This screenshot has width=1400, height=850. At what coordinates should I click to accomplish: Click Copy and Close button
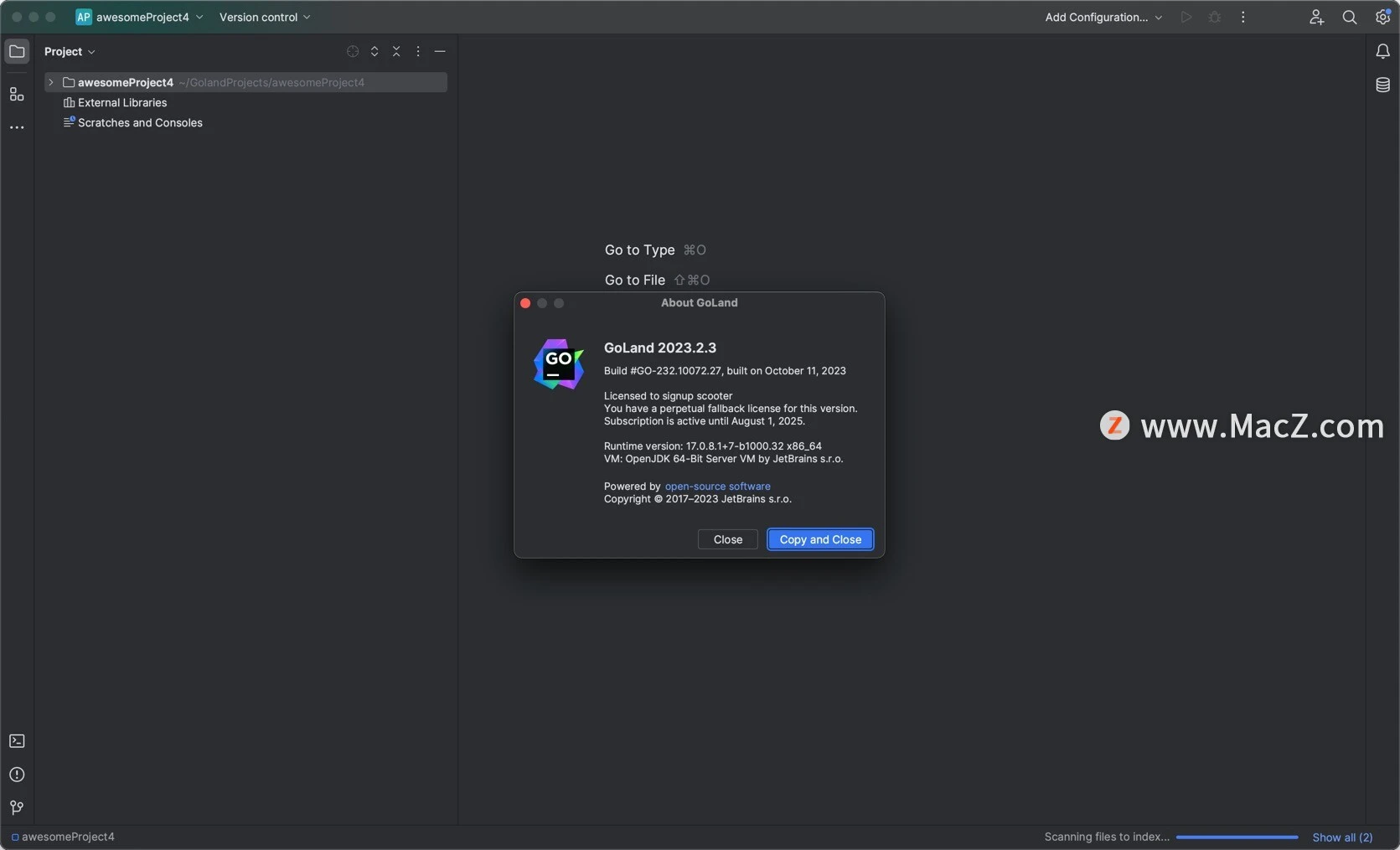pos(820,539)
